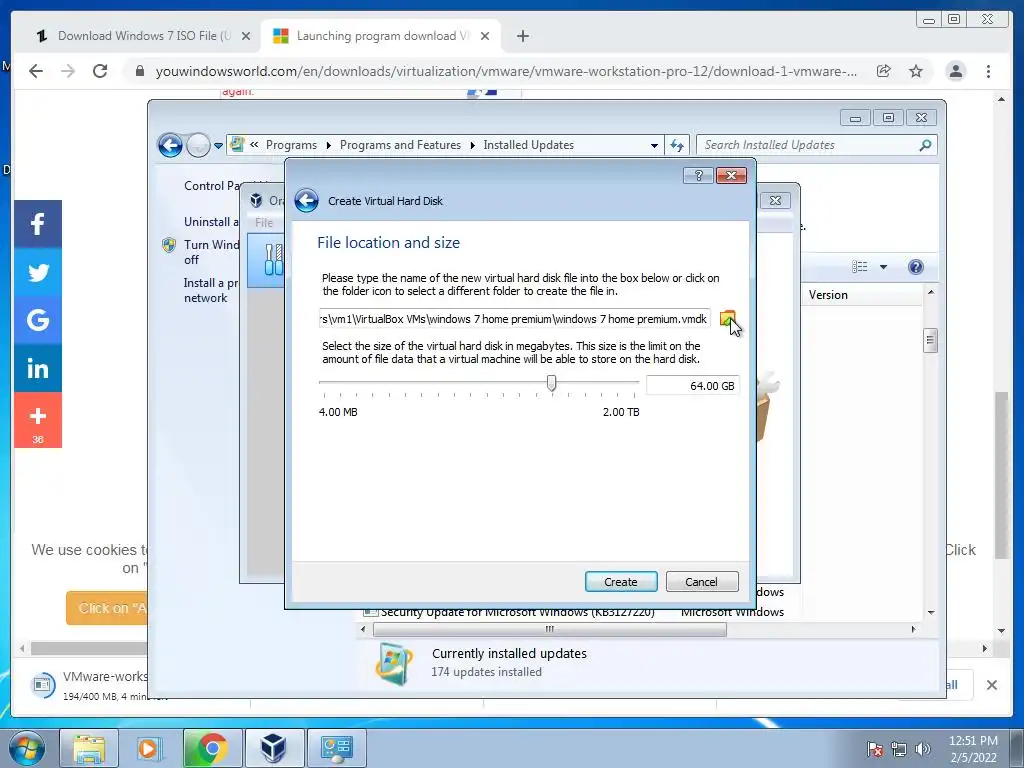Viewport: 1024px width, 768px height.
Task: Open Chrome profile avatar menu
Action: [x=955, y=71]
